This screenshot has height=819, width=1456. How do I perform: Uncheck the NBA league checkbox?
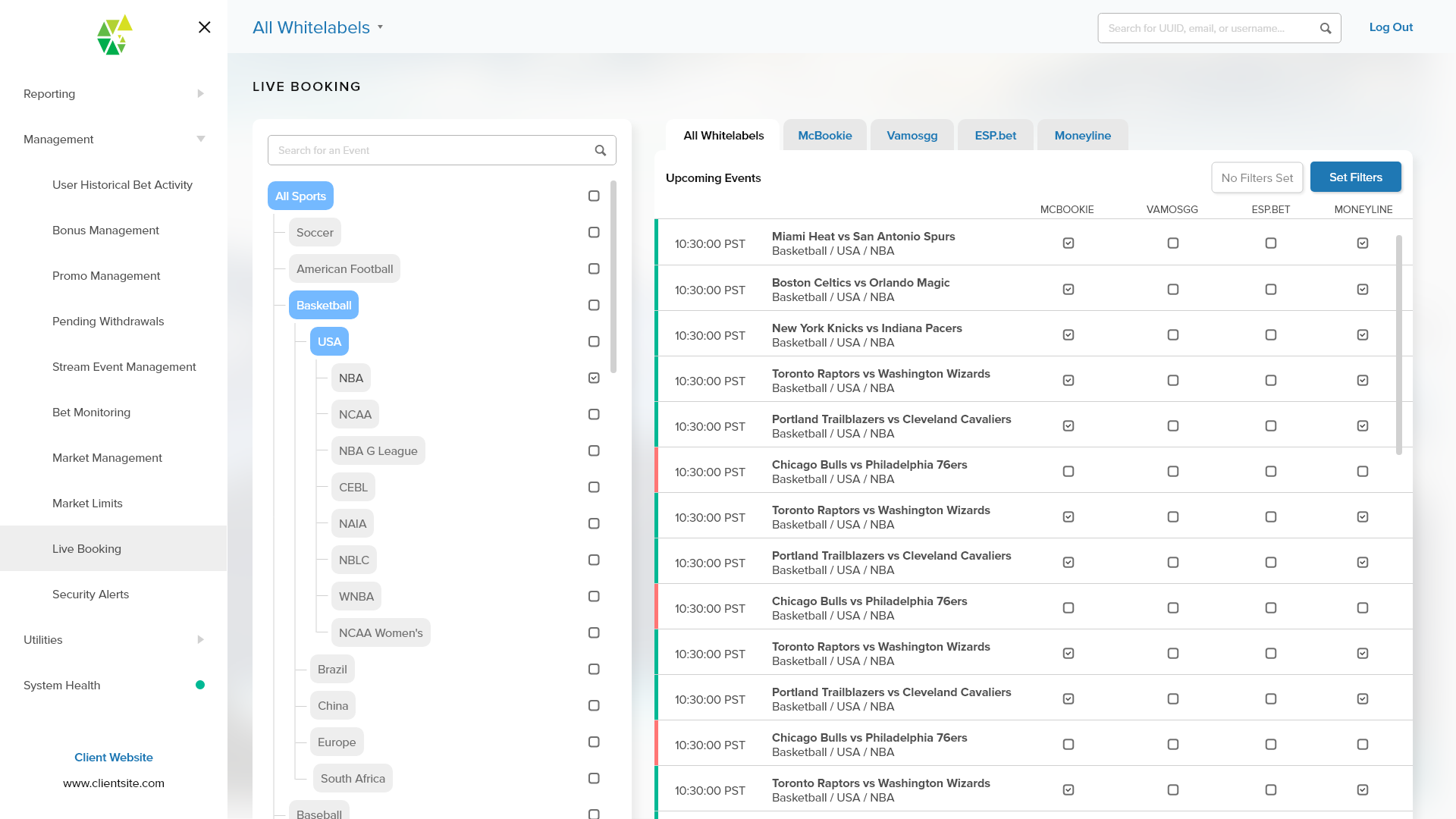point(594,378)
